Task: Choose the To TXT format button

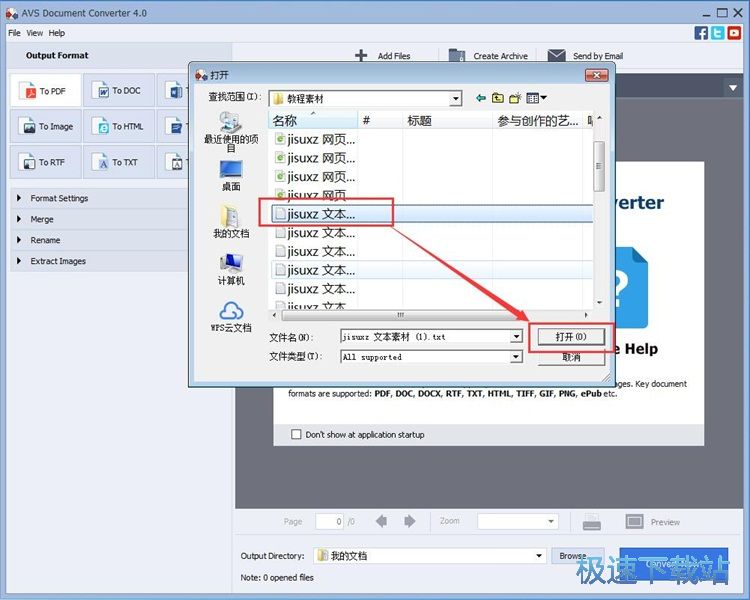Action: pos(118,162)
